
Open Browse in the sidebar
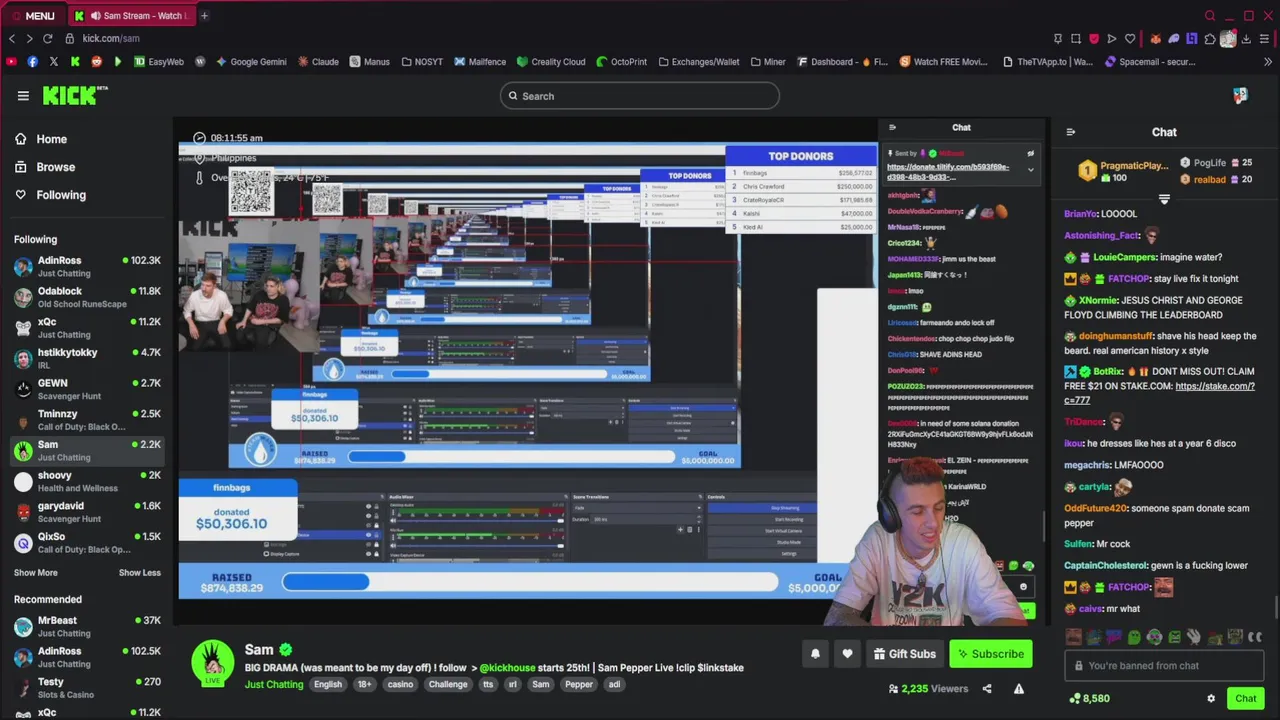(45, 167)
